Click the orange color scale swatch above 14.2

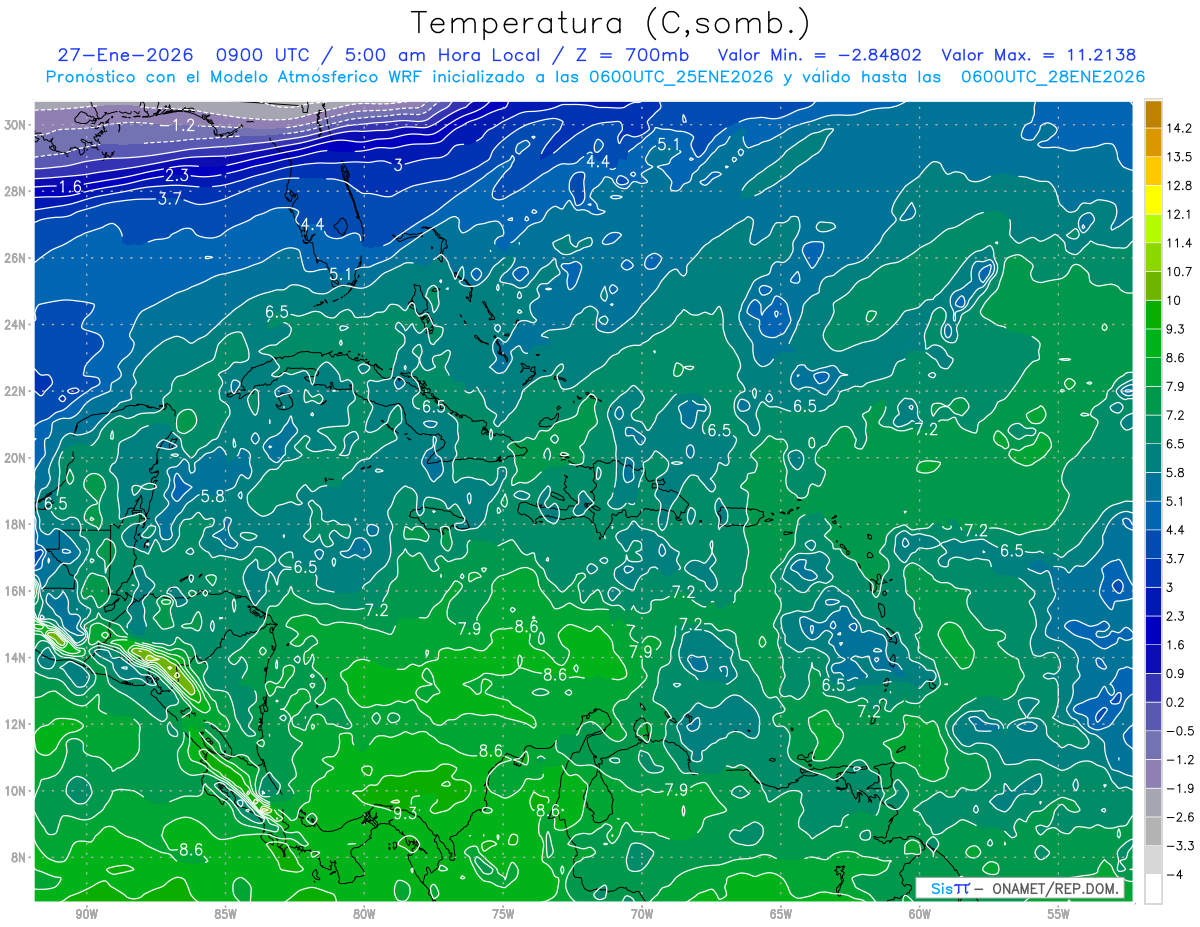1153,114
